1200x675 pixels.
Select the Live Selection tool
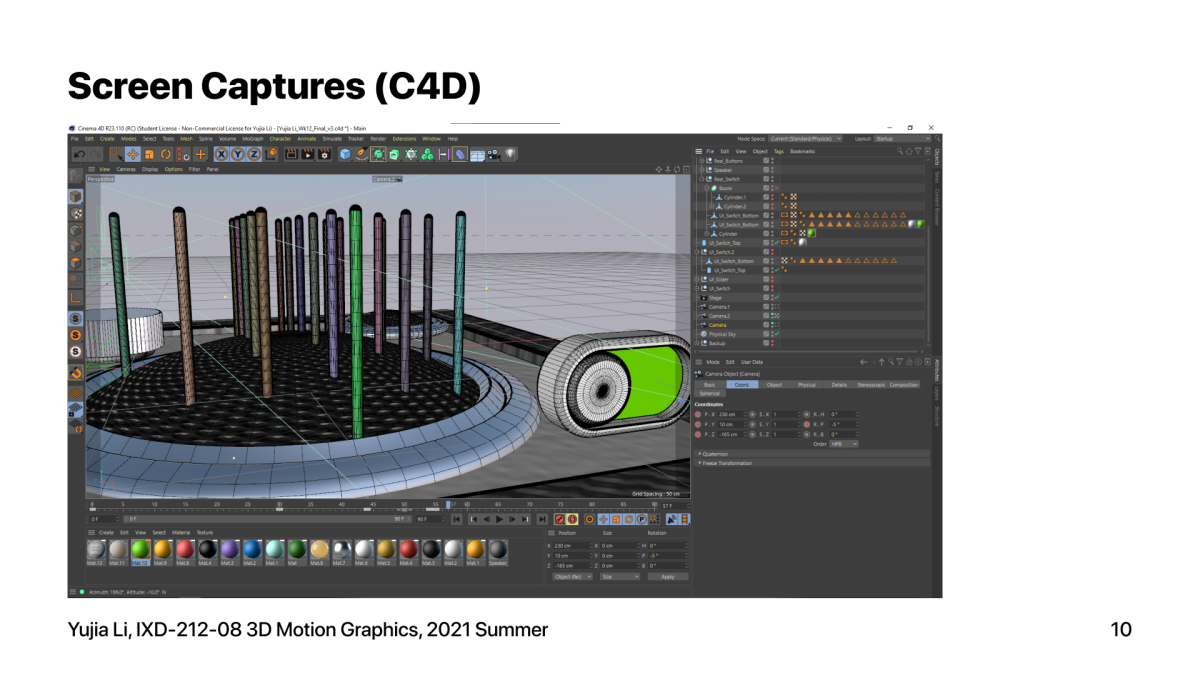(x=116, y=154)
